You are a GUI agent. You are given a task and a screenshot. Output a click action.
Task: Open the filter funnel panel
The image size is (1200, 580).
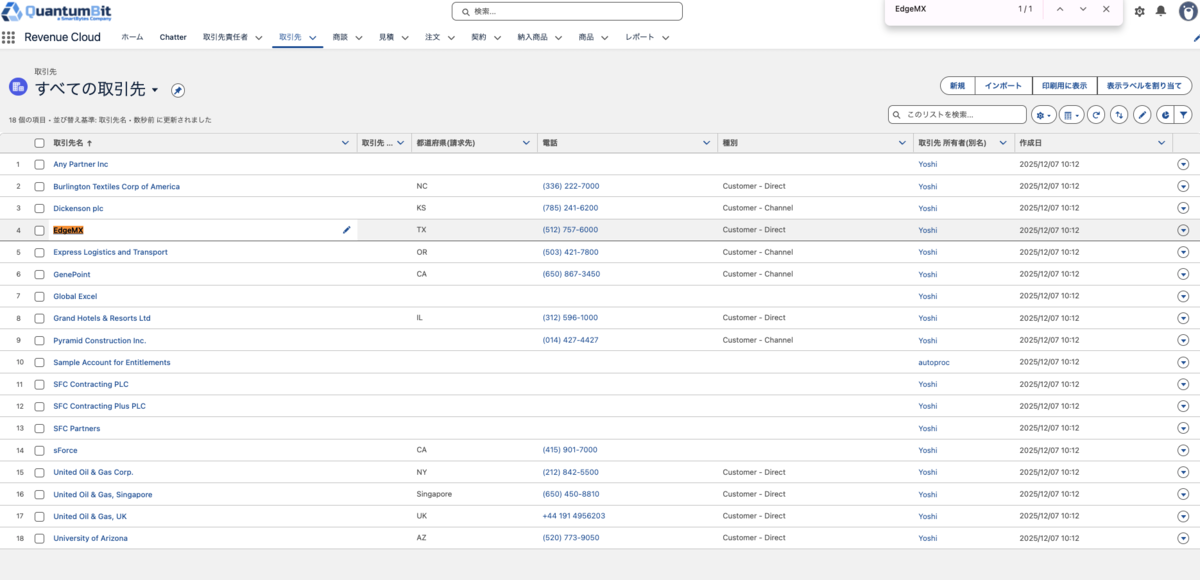(1183, 115)
